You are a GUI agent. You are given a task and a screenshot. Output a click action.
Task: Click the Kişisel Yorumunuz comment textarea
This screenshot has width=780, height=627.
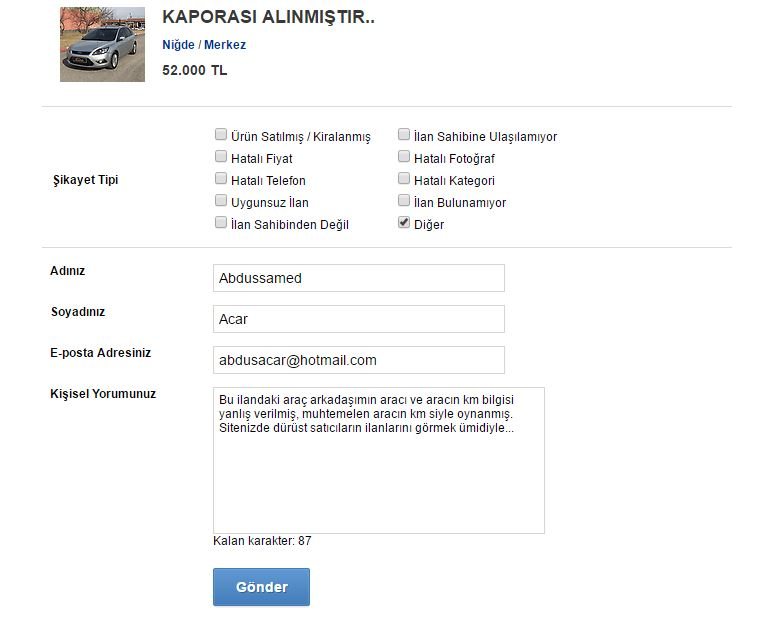[379, 460]
